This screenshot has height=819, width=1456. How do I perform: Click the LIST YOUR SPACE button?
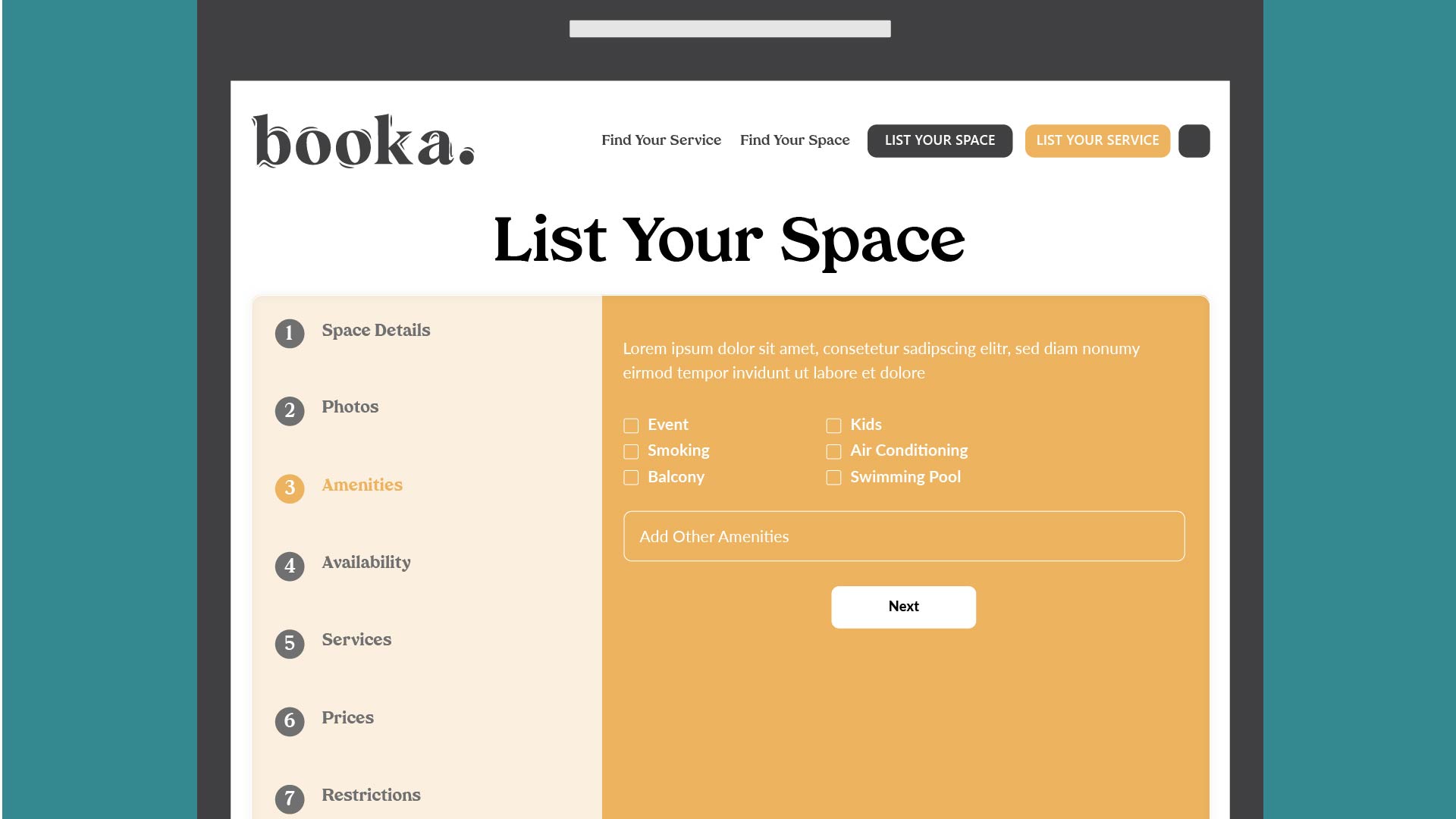tap(940, 141)
